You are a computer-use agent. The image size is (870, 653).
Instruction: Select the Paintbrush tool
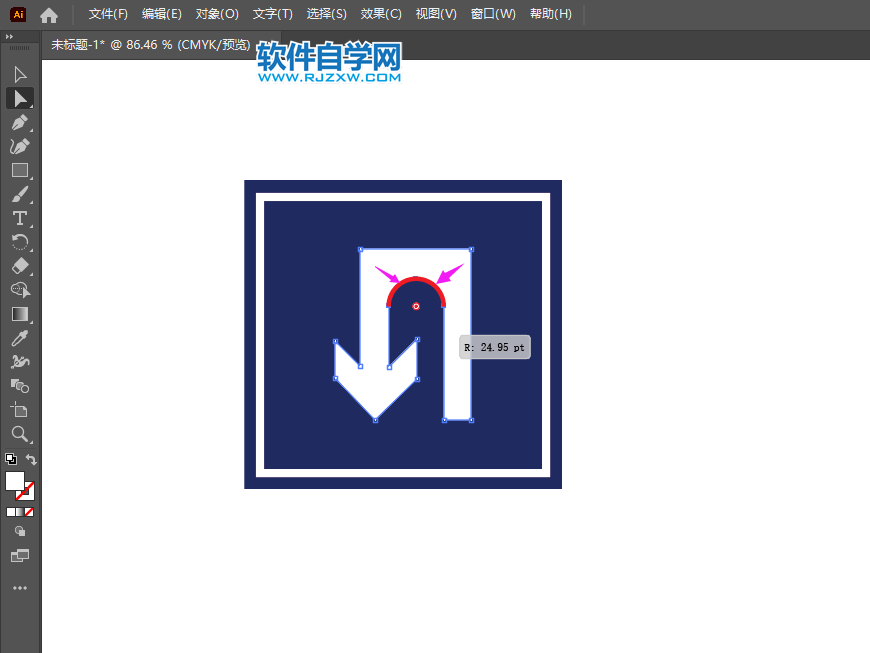tap(20, 195)
